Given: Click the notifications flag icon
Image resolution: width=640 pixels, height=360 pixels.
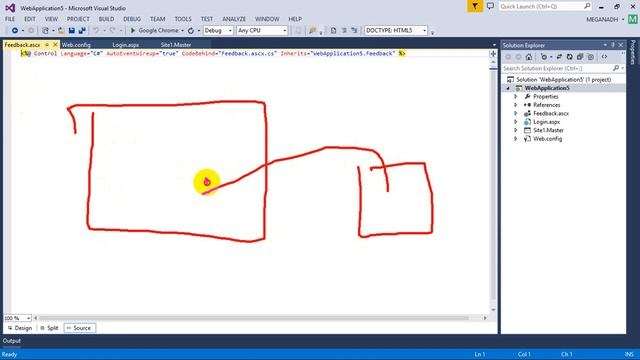Looking at the screenshot, I should (x=475, y=6).
